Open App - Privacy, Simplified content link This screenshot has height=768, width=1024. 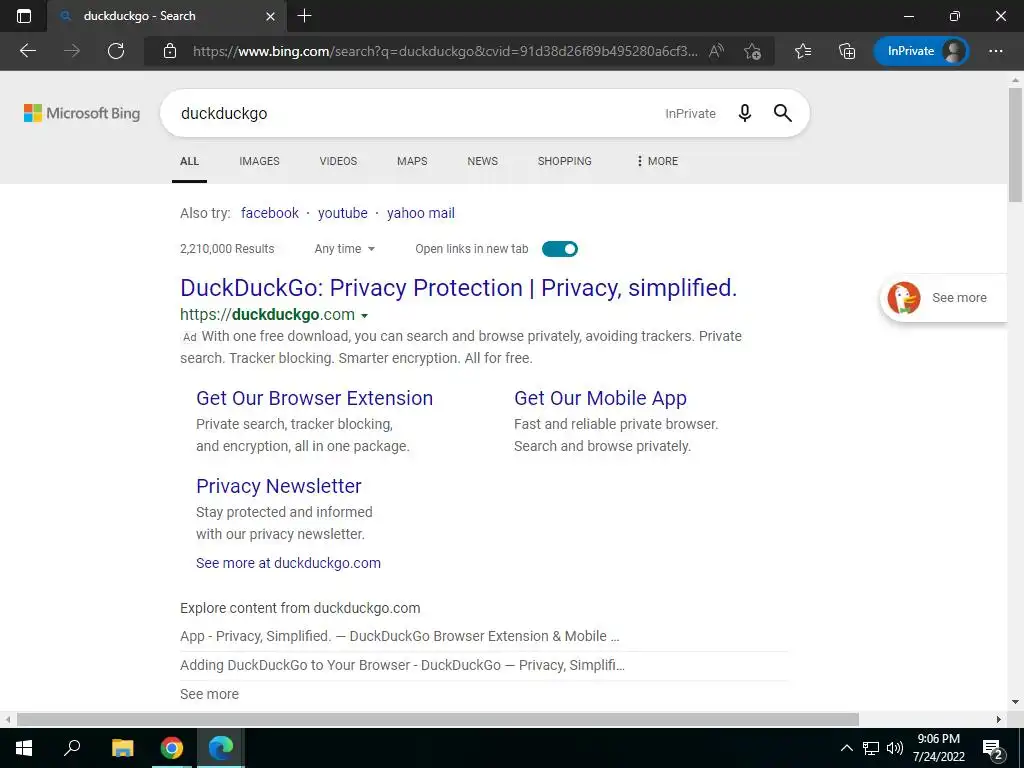coord(400,636)
